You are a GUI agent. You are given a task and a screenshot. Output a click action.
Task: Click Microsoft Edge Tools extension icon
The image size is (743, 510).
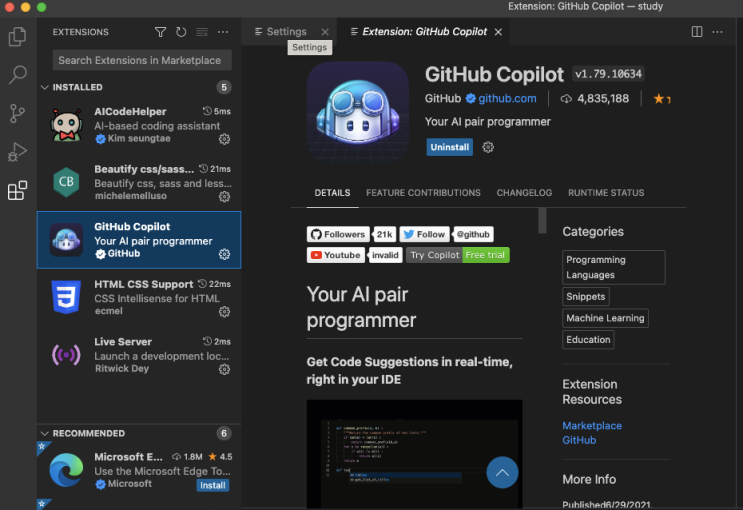click(66, 470)
